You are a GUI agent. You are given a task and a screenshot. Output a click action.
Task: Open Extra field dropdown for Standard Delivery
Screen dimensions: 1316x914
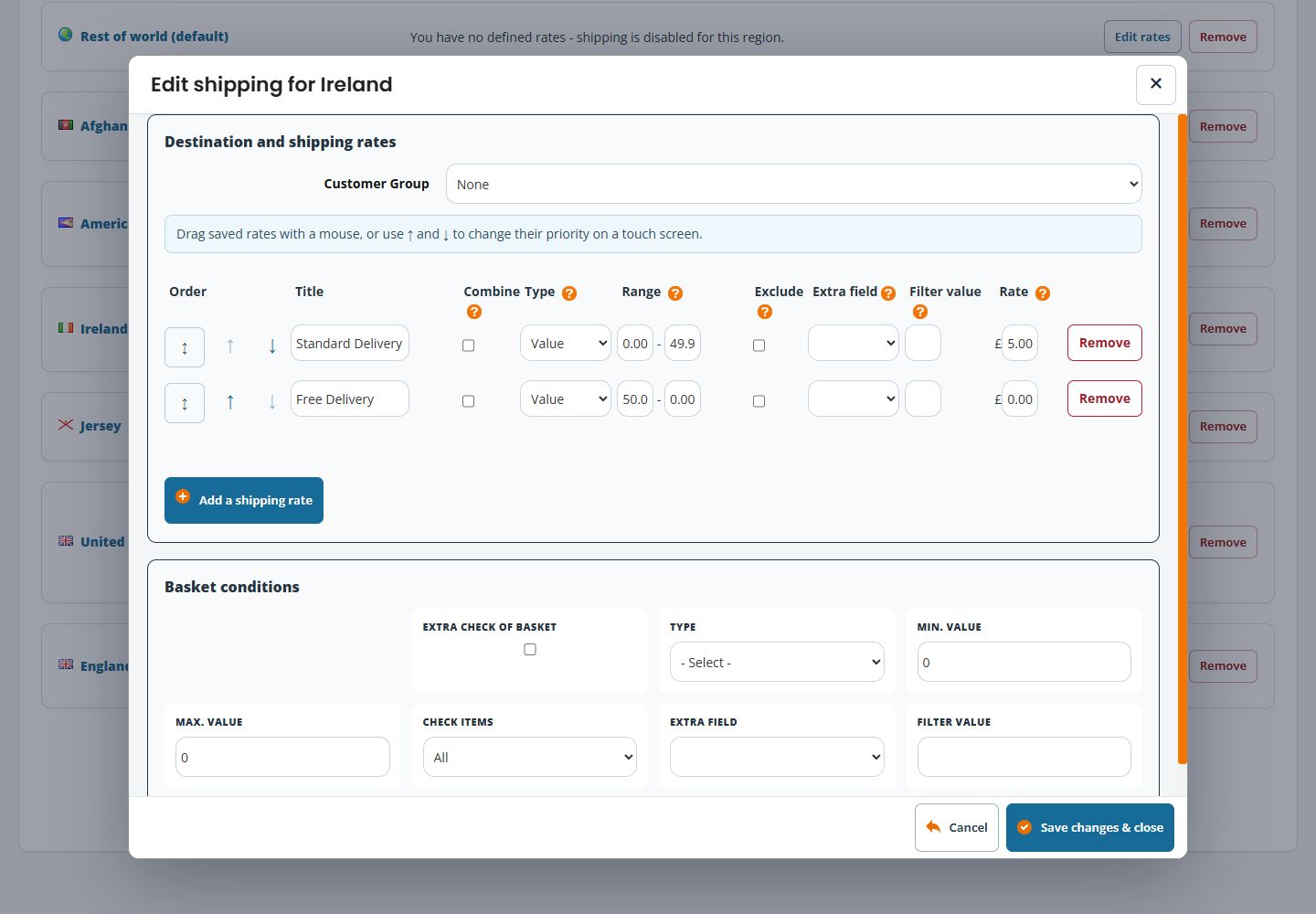click(854, 343)
